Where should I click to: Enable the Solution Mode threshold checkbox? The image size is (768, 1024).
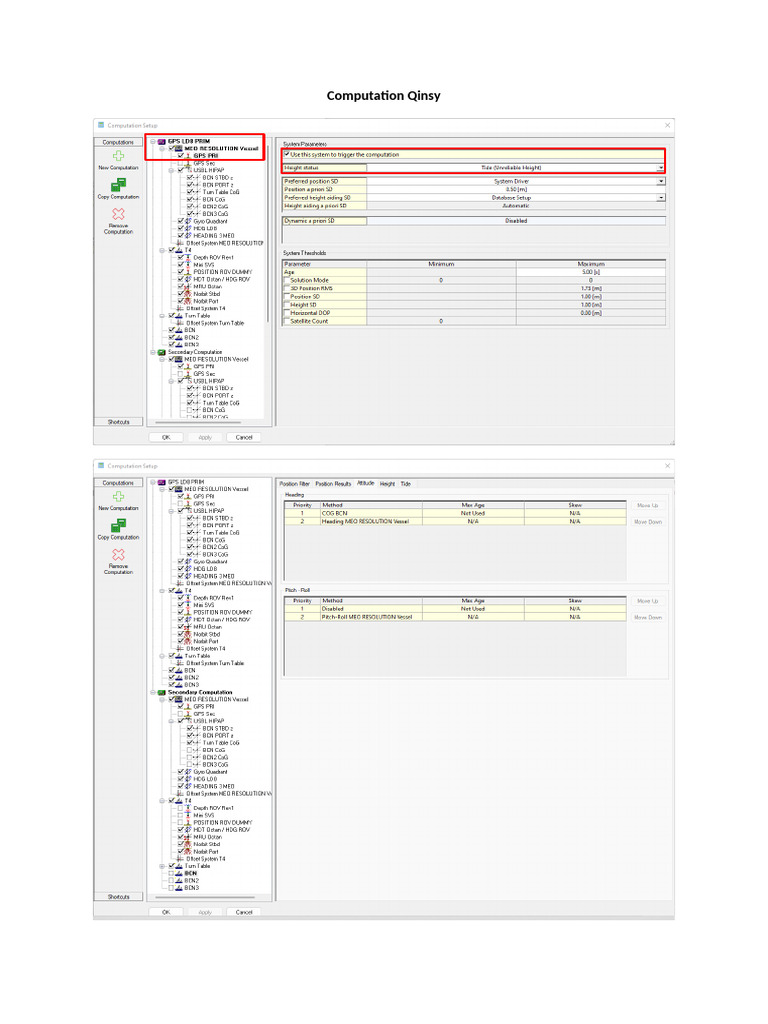pos(287,280)
